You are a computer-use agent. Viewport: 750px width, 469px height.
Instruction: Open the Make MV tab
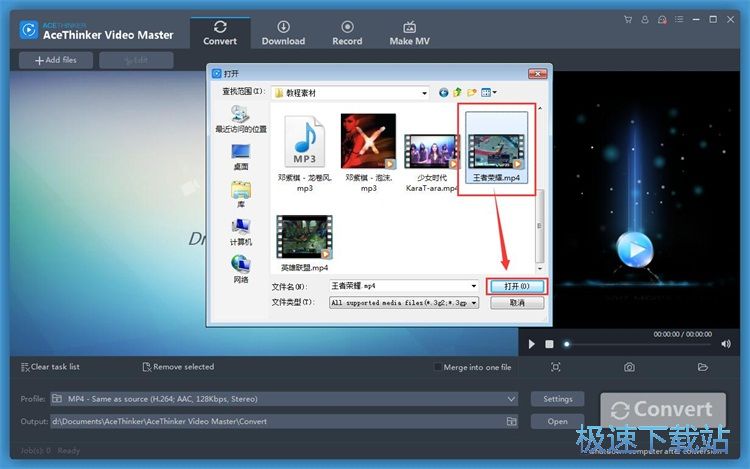coord(409,33)
